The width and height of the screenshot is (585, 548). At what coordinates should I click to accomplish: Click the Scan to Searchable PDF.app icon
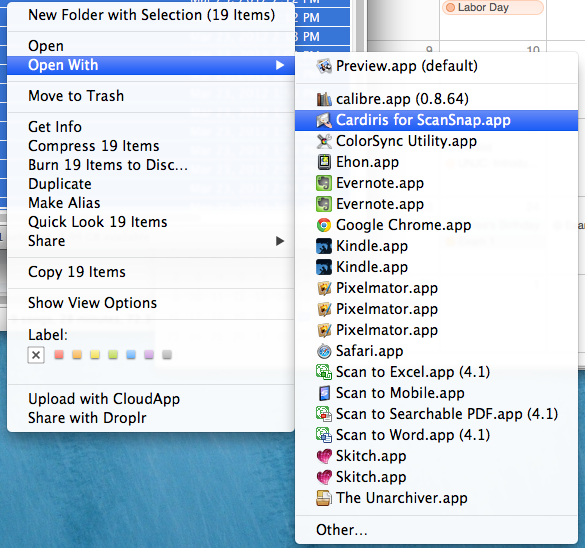[x=324, y=414]
